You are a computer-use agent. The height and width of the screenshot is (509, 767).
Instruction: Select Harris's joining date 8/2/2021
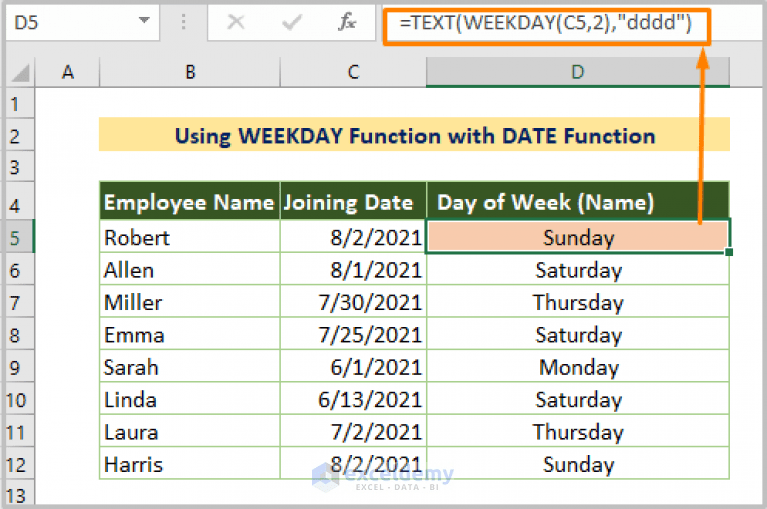[x=353, y=464]
